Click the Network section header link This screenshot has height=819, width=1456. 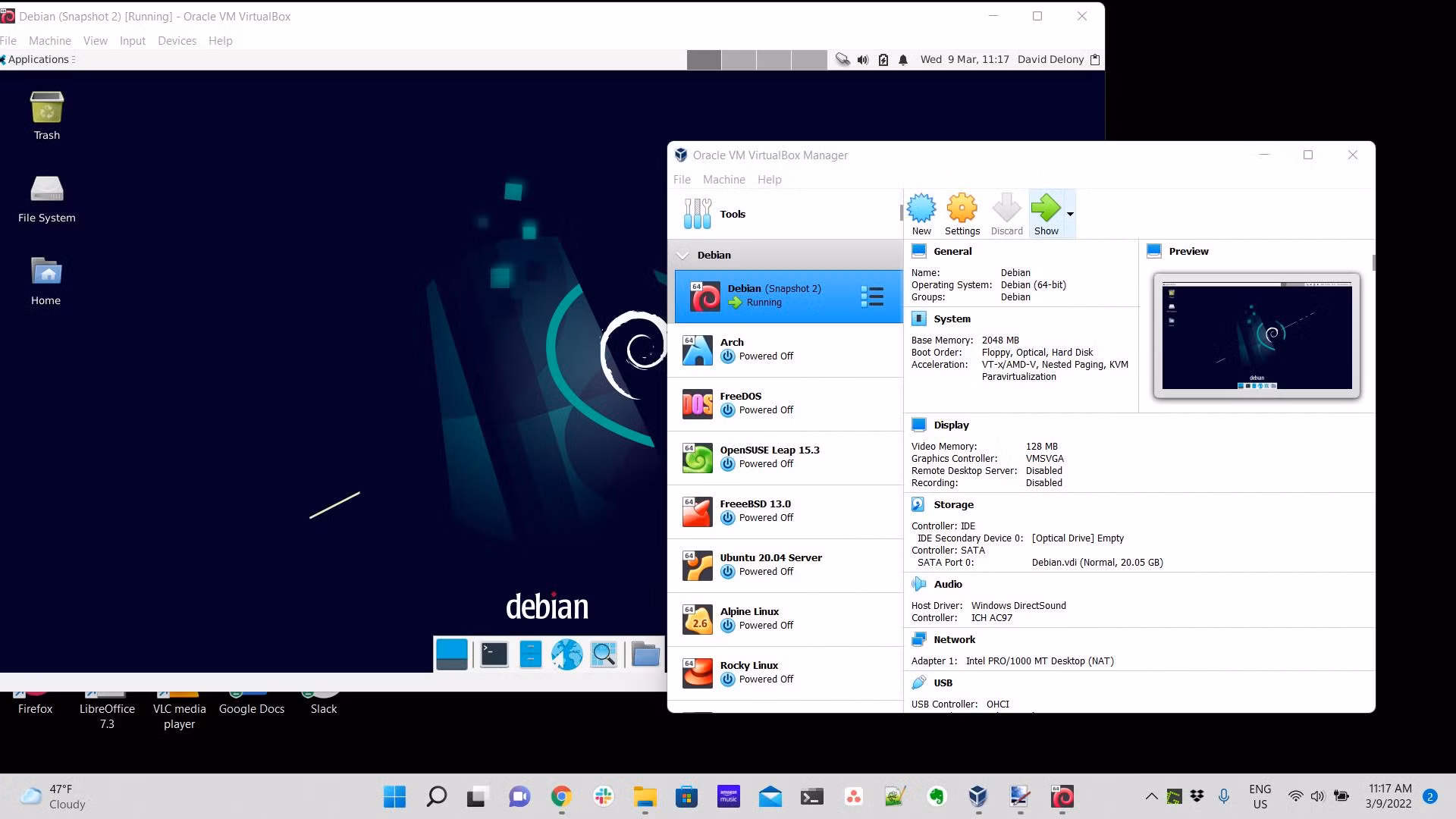pyautogui.click(x=954, y=640)
